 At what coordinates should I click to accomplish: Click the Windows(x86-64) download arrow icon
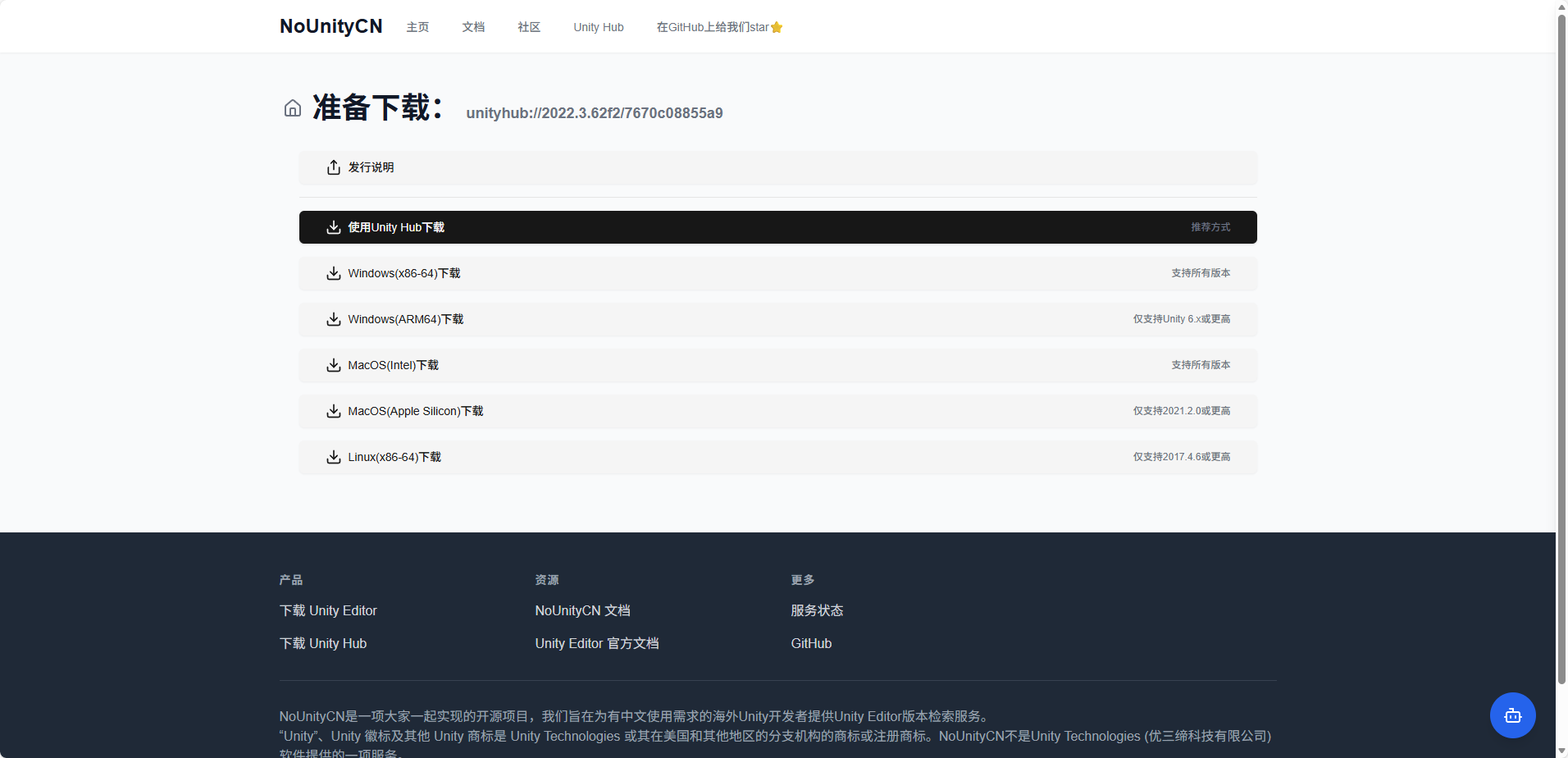tap(334, 273)
